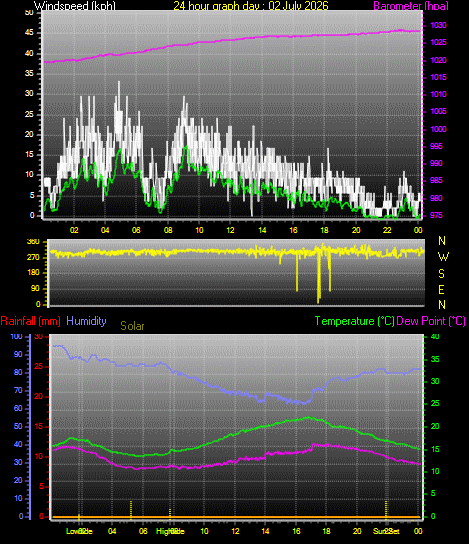Select the Rainfall (mm) legend label
This screenshot has width=469, height=544.
click(x=31, y=321)
